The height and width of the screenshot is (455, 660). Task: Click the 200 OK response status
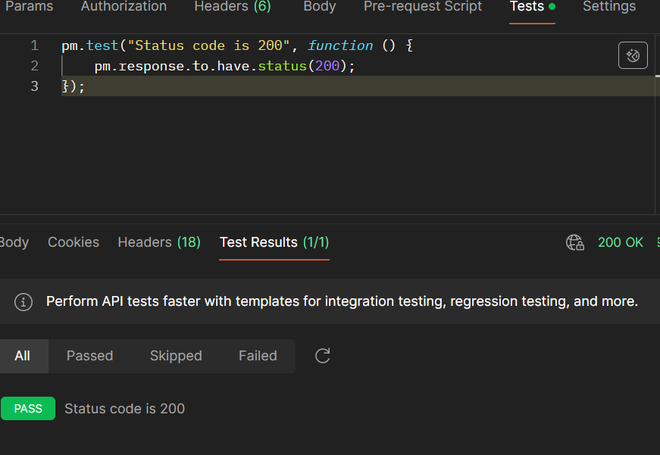pos(620,242)
